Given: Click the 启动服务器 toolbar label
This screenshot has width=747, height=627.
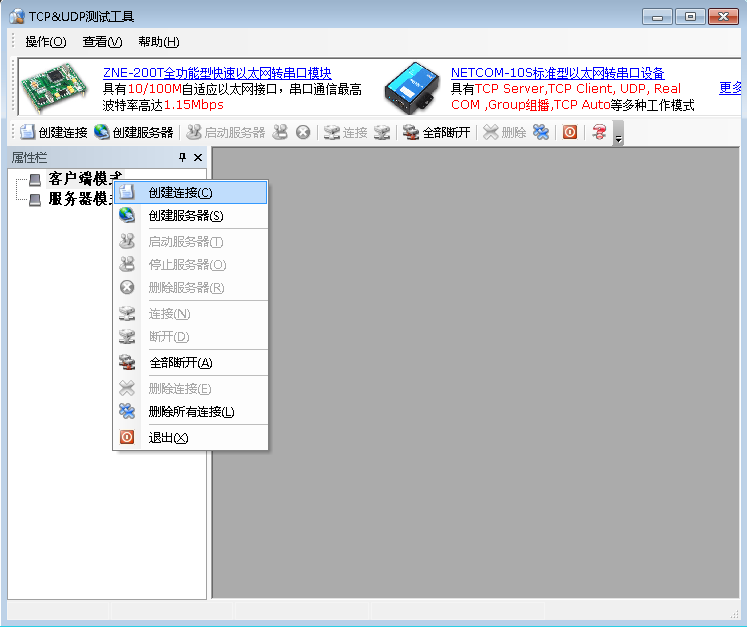Looking at the screenshot, I should click(235, 132).
